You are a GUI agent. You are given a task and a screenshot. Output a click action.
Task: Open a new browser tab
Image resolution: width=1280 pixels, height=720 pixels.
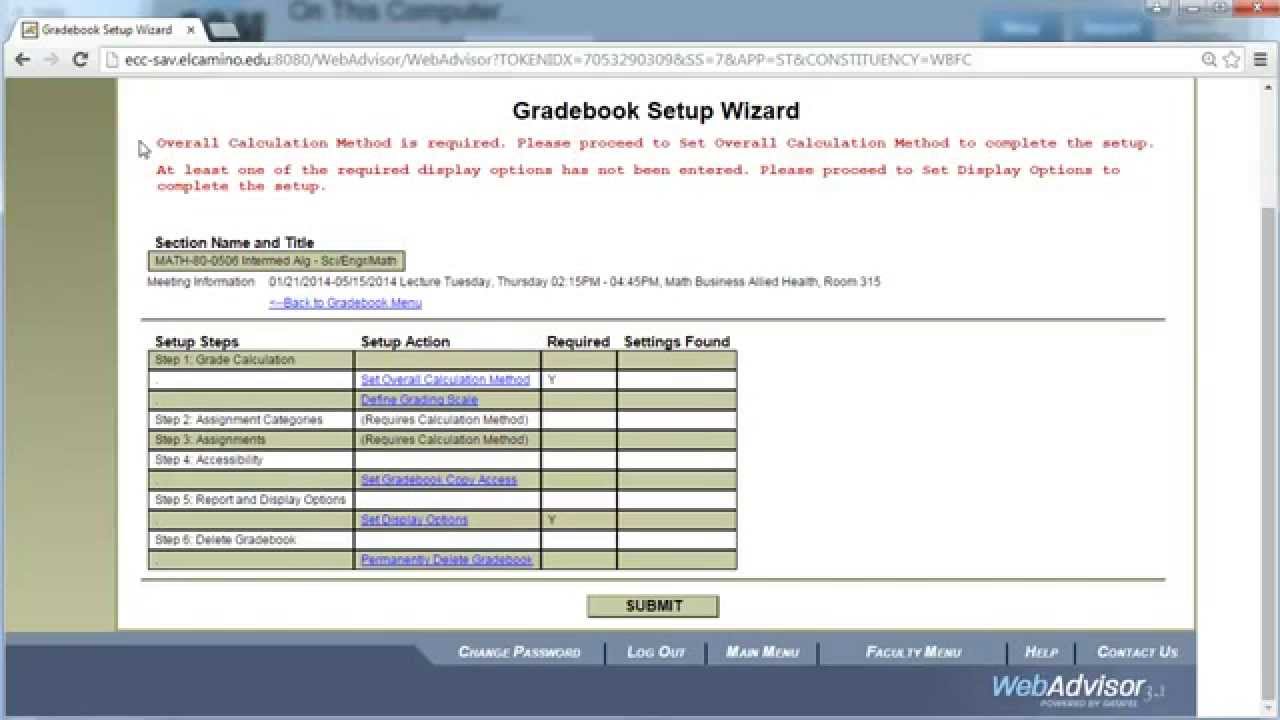(222, 30)
